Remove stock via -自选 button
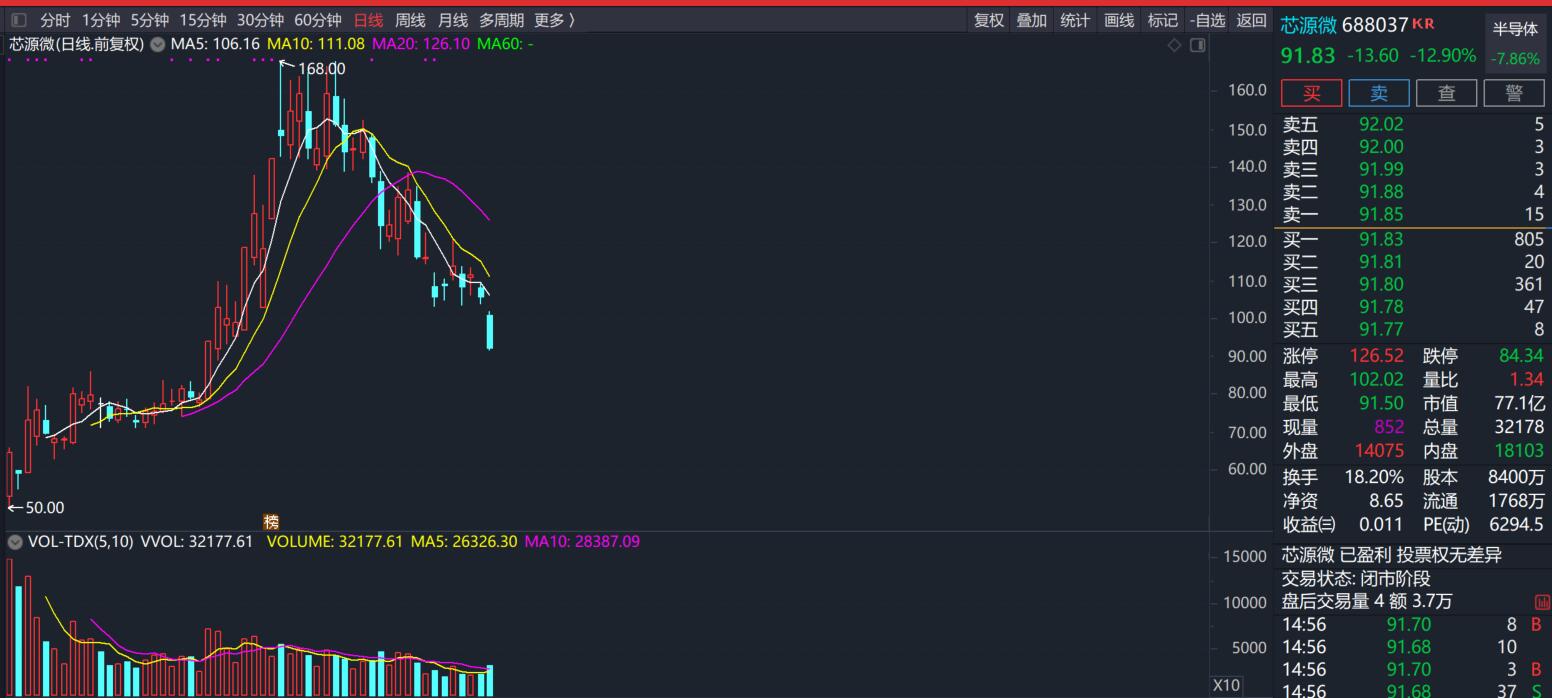 [1207, 20]
